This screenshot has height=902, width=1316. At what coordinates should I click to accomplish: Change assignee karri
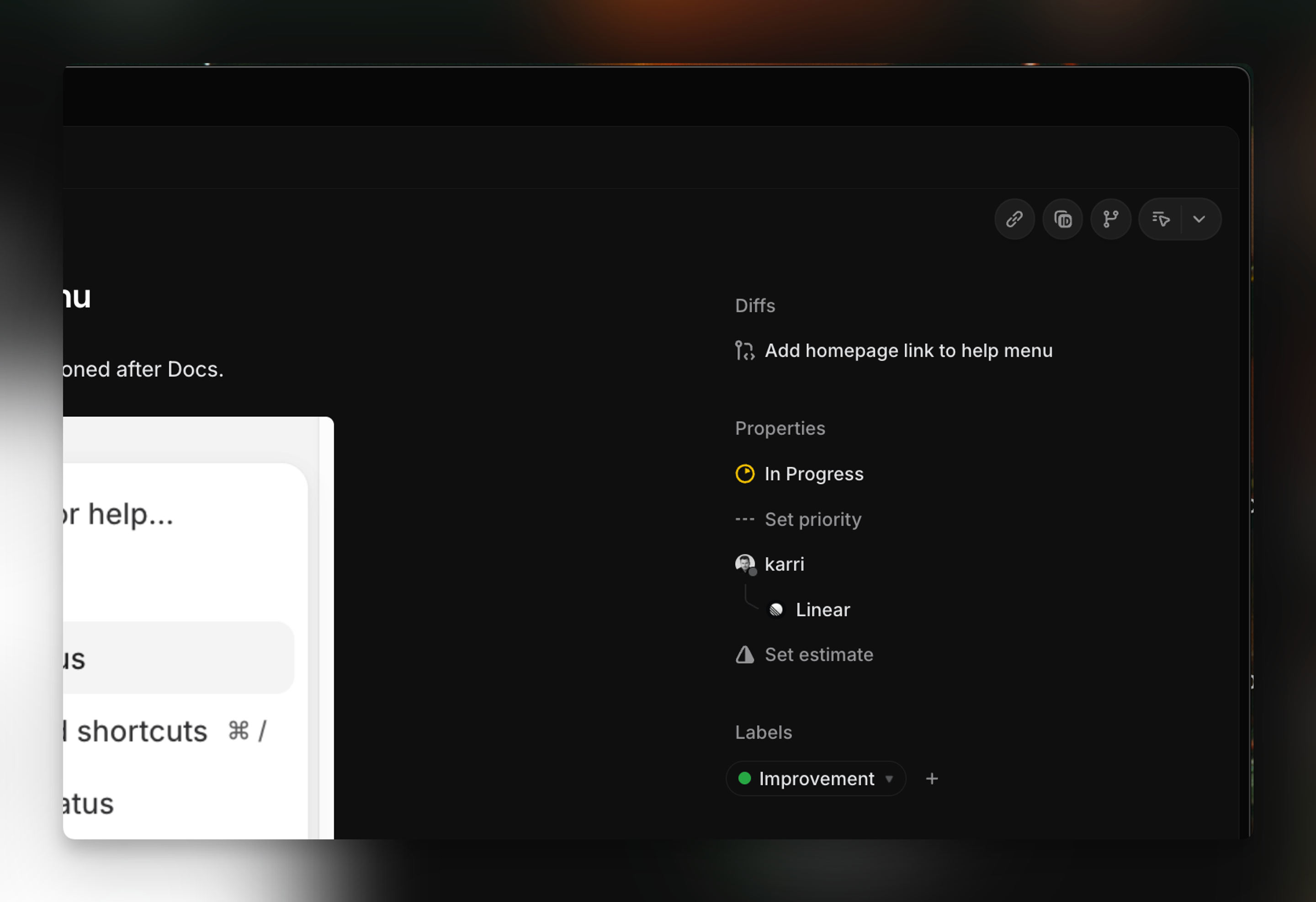tap(784, 564)
